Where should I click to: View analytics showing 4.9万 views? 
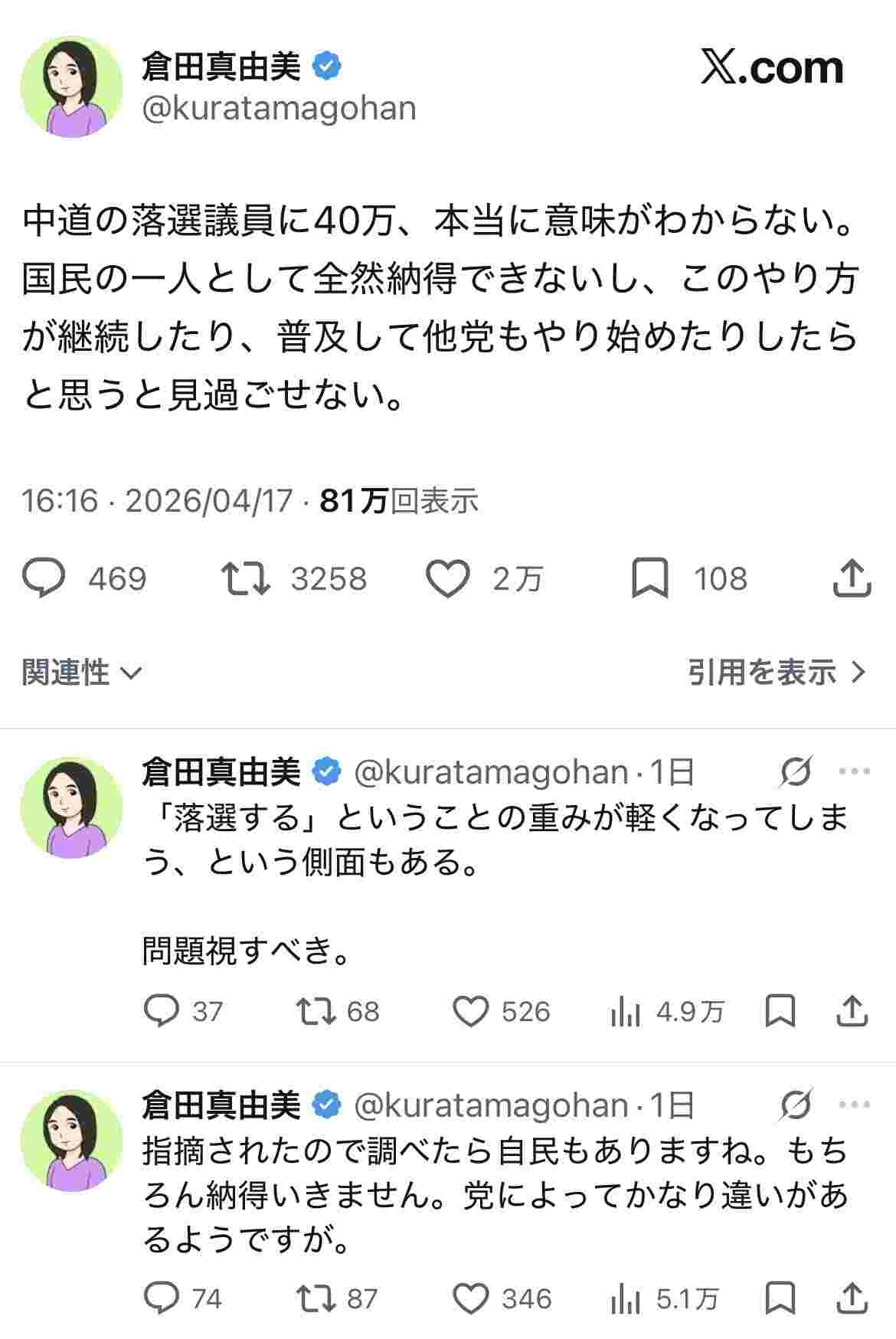click(625, 1011)
